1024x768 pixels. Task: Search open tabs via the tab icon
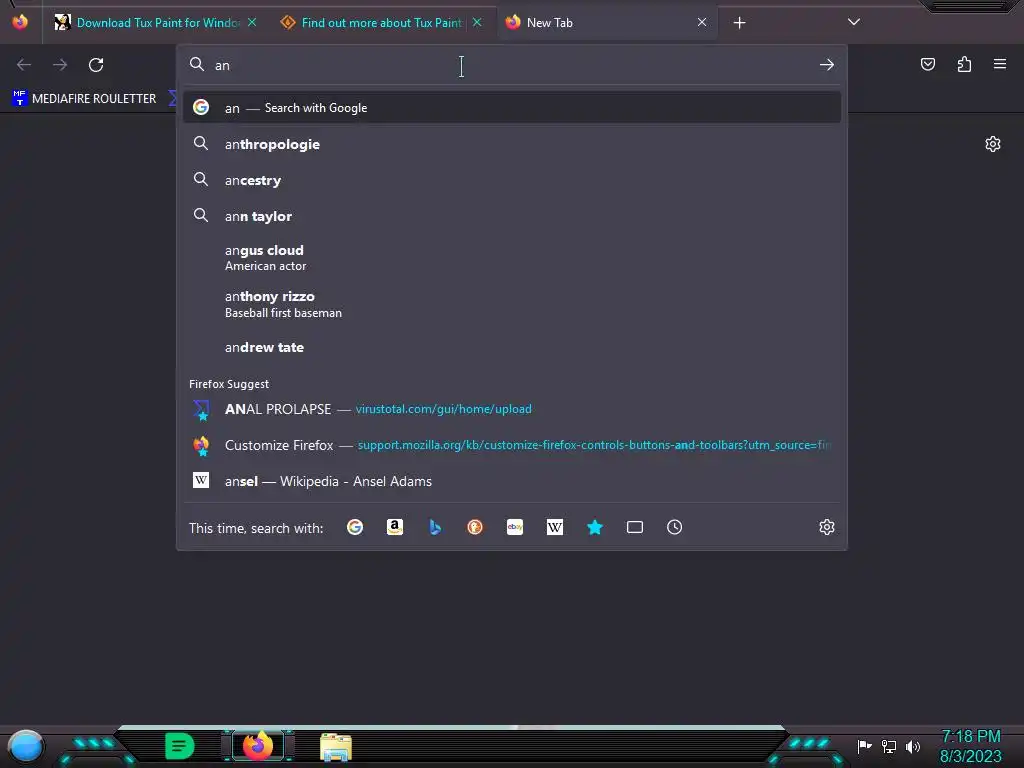coord(635,527)
